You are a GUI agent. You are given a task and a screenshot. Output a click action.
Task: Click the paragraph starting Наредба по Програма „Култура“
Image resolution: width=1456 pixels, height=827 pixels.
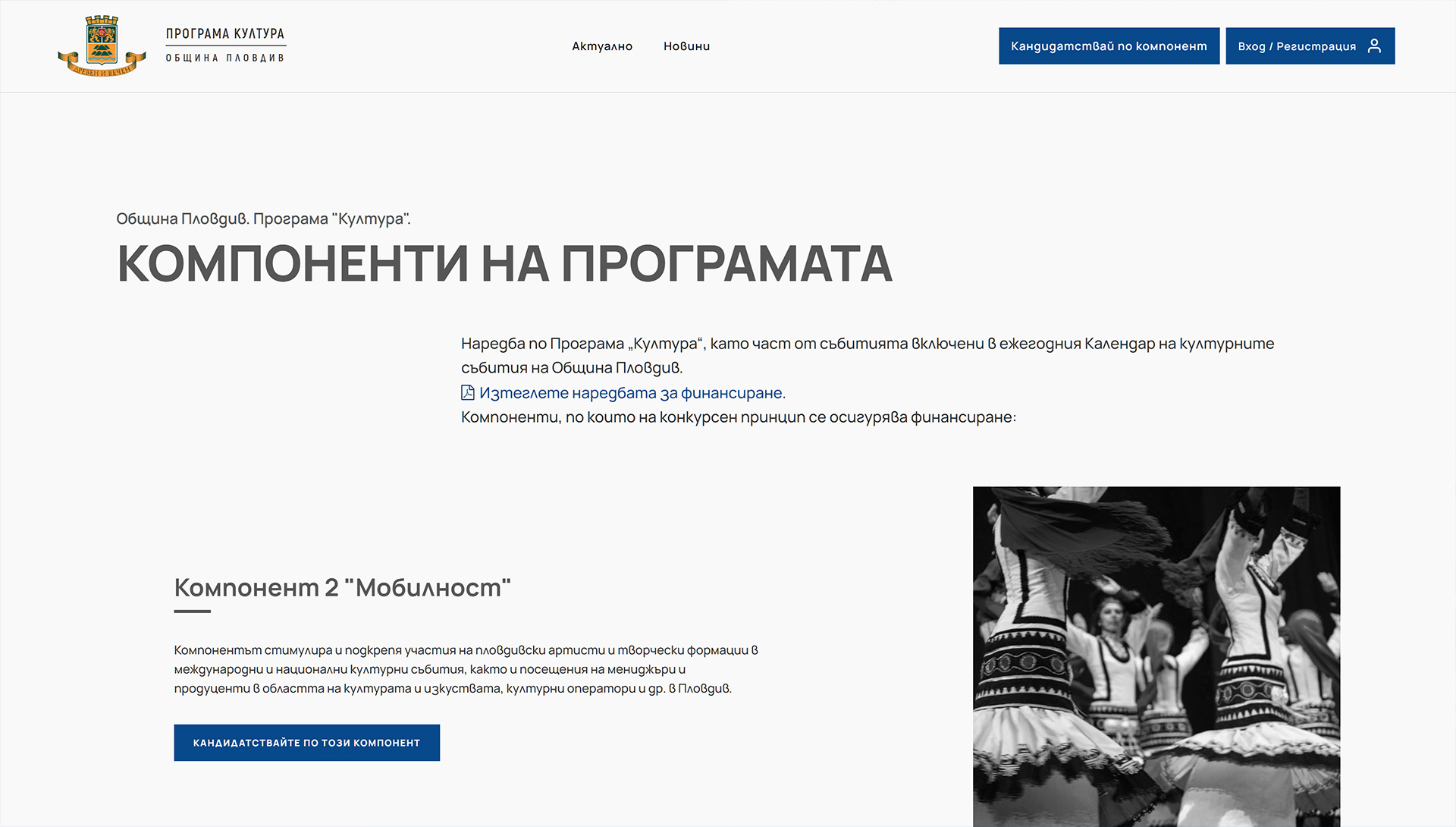[x=868, y=355]
